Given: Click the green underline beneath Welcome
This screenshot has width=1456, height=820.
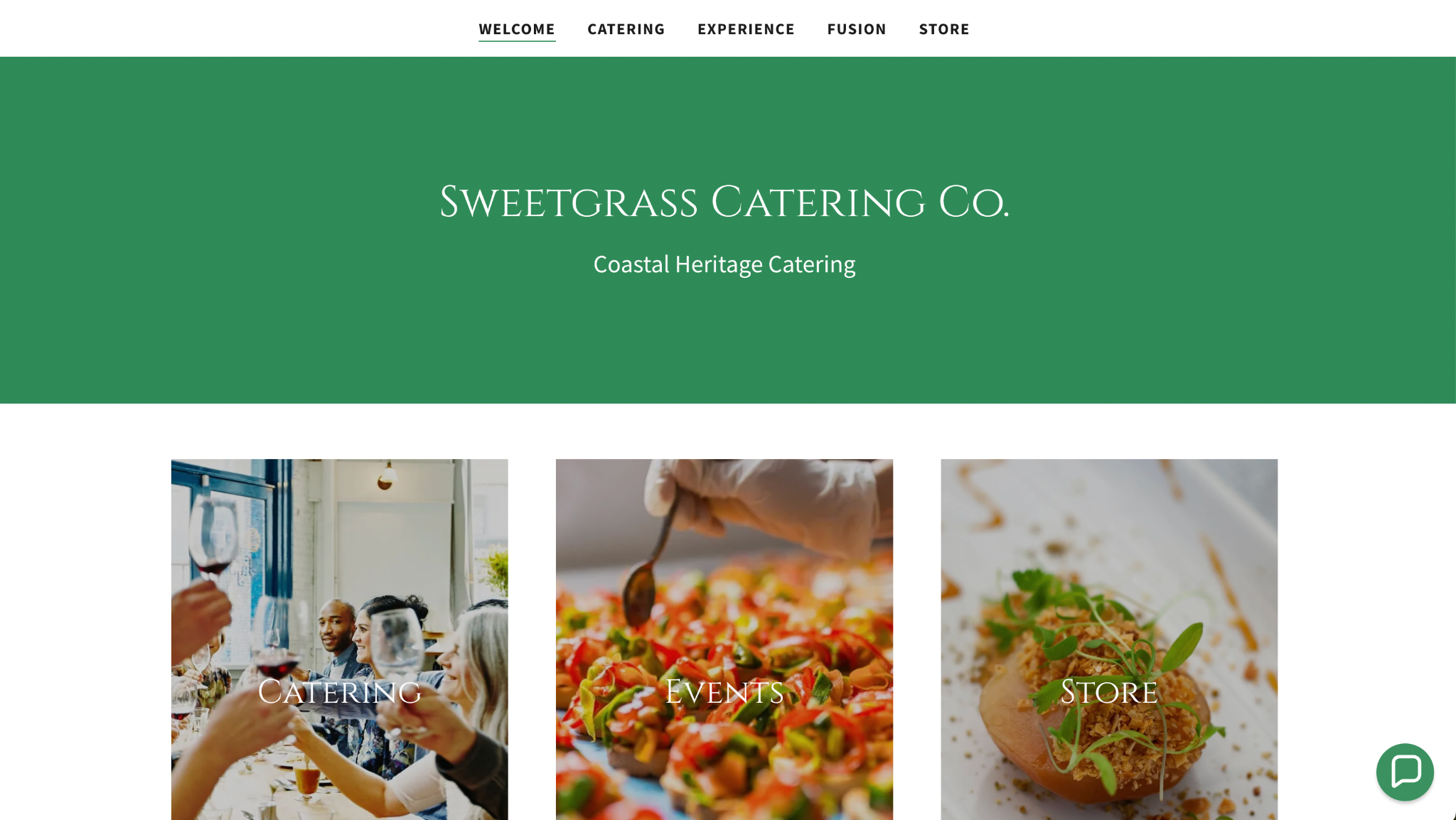Looking at the screenshot, I should (517, 41).
